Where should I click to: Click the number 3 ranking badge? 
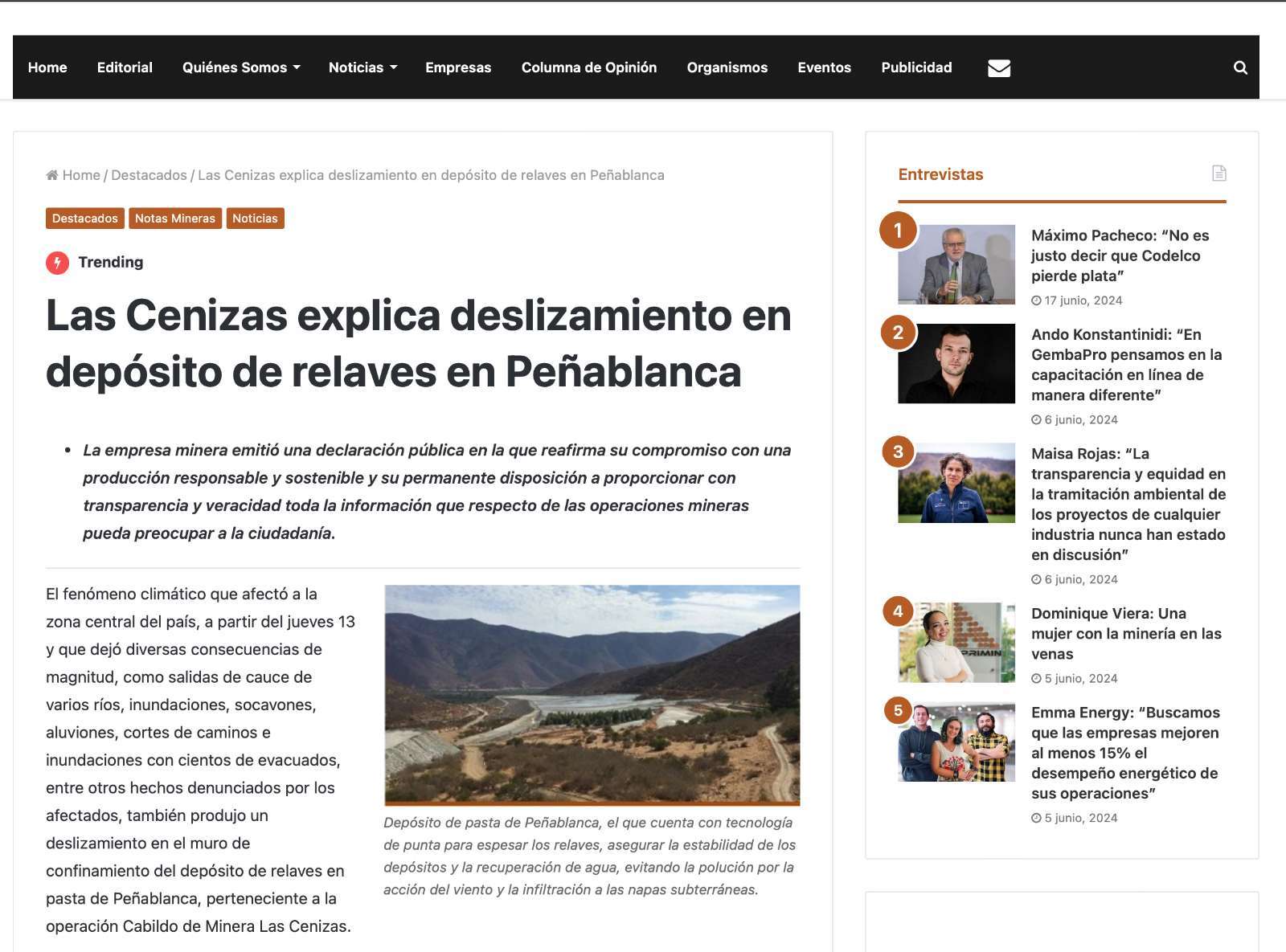(898, 451)
